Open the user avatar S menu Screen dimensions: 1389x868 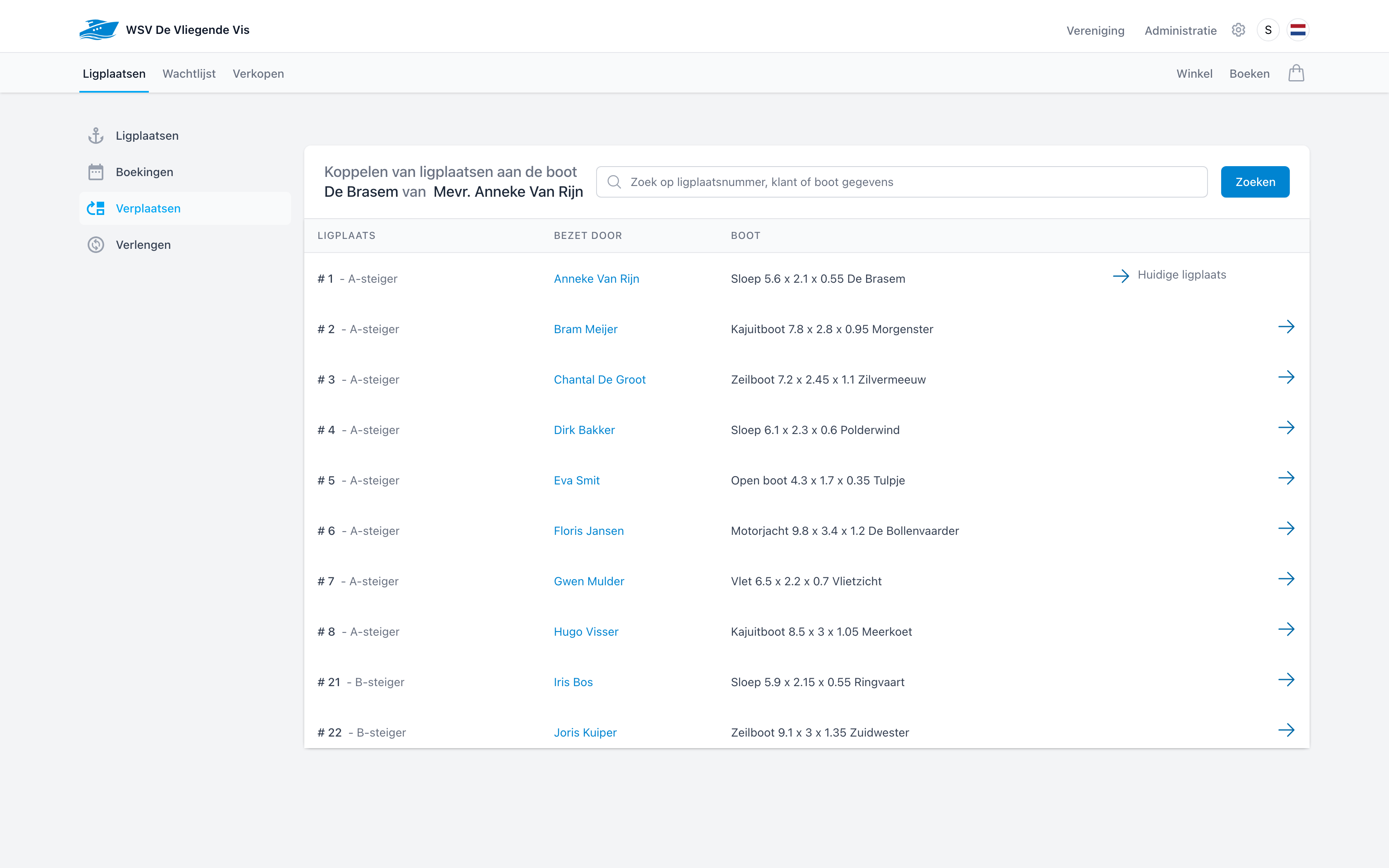[x=1268, y=30]
